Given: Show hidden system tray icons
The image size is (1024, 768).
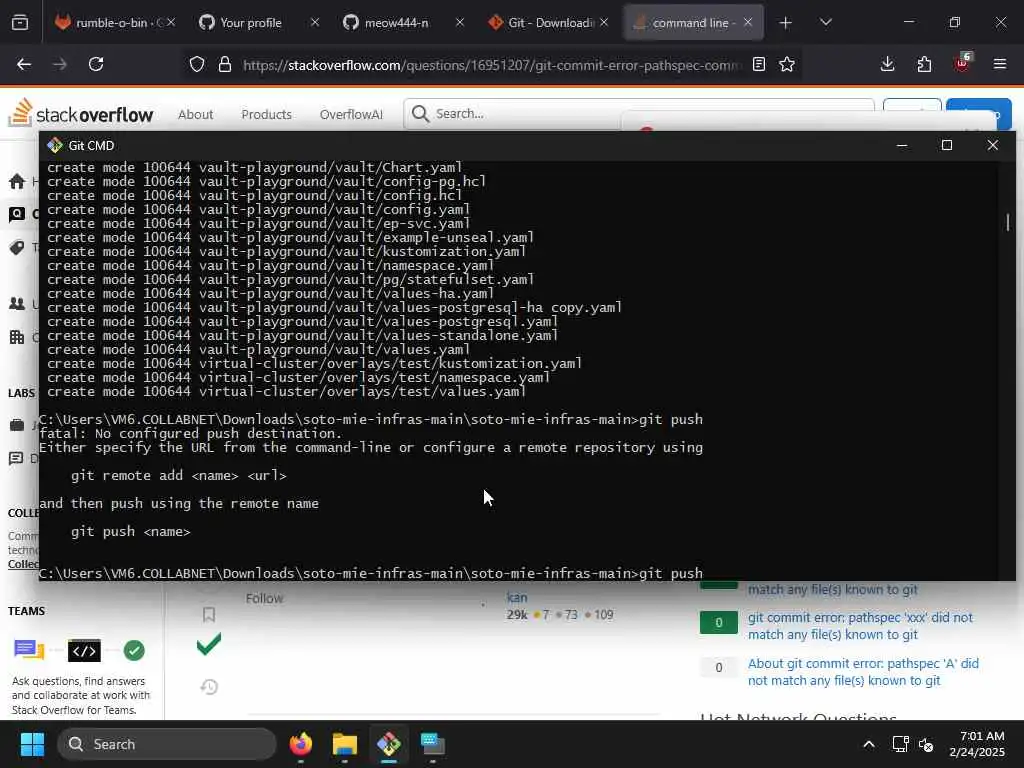Looking at the screenshot, I should pos(869,744).
